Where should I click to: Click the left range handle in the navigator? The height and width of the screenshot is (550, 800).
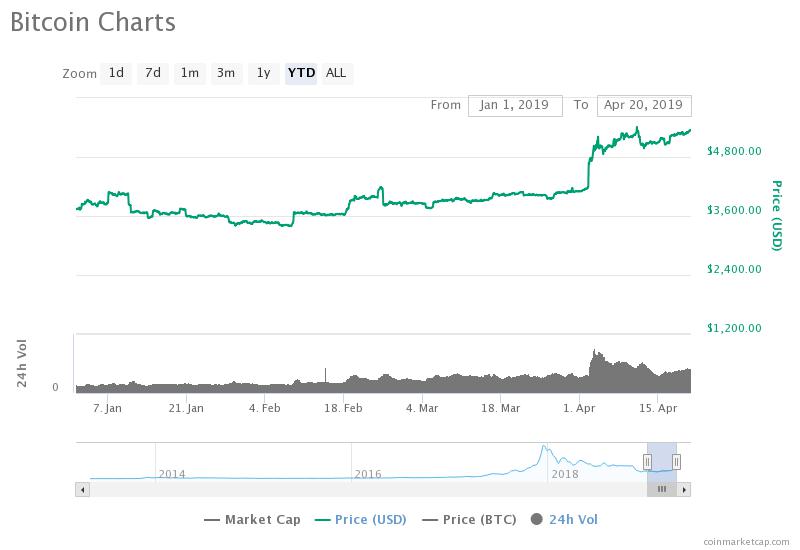click(647, 461)
